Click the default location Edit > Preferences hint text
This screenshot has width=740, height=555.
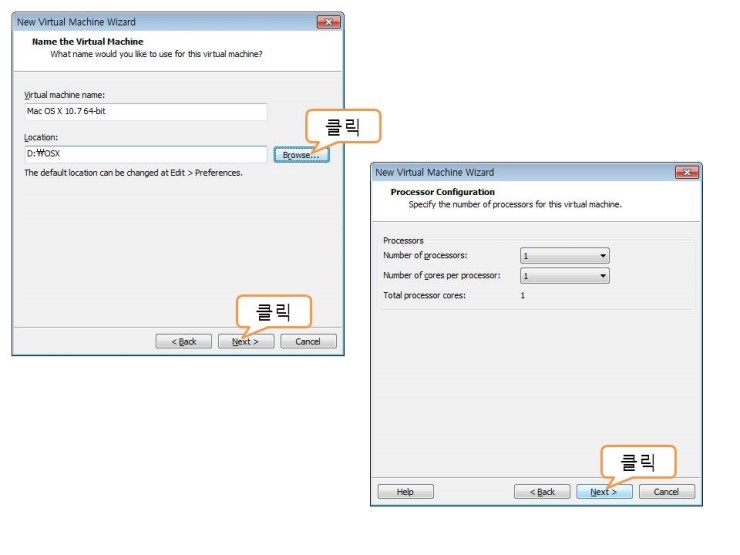(x=133, y=173)
